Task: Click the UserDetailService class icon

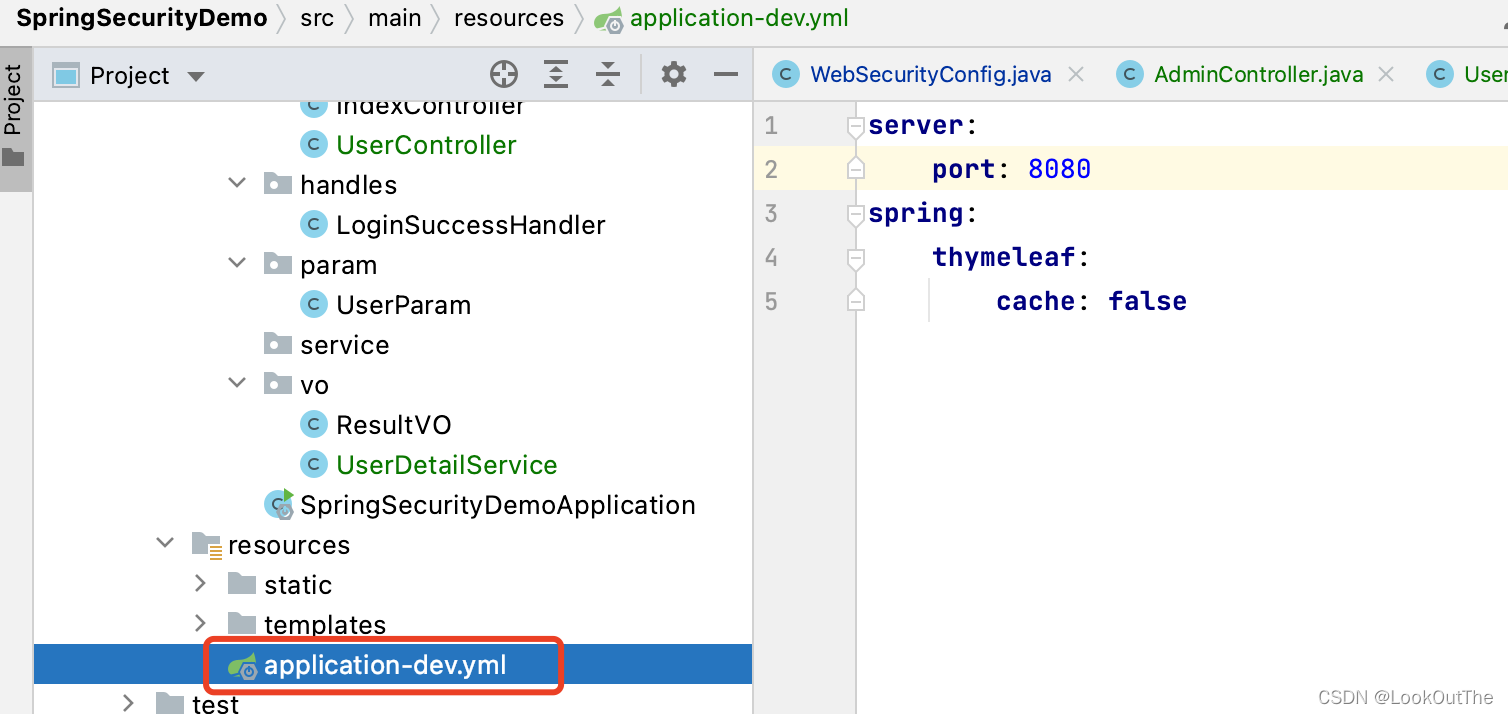Action: pos(314,465)
